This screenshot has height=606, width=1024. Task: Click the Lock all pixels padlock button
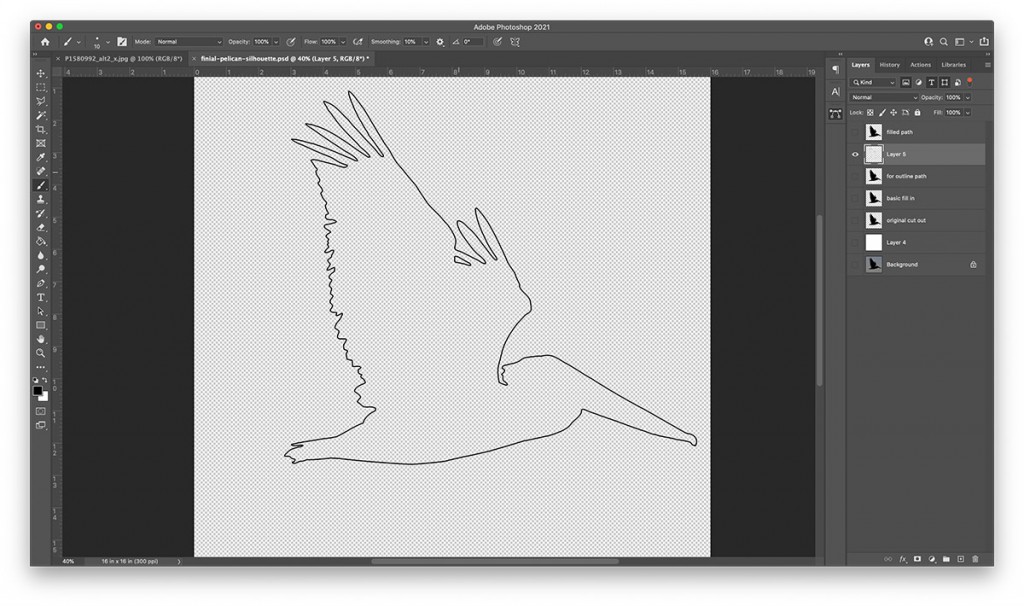tap(916, 113)
